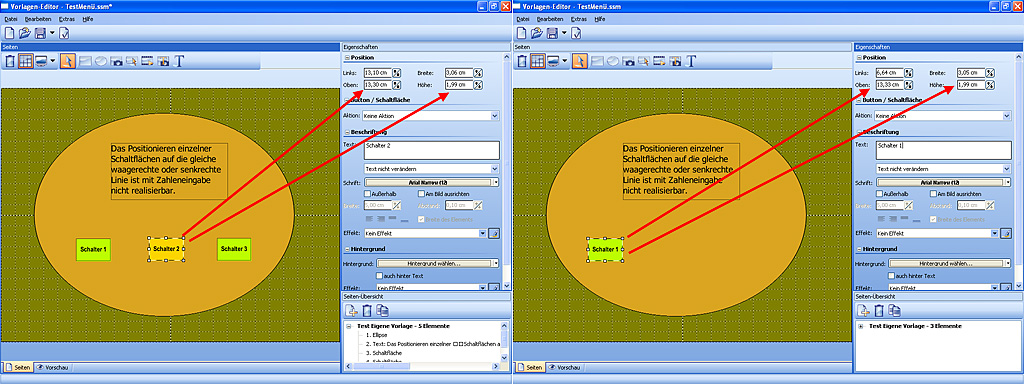Click Links field showing 13,10 cm
1024x384 pixels.
coord(377,72)
